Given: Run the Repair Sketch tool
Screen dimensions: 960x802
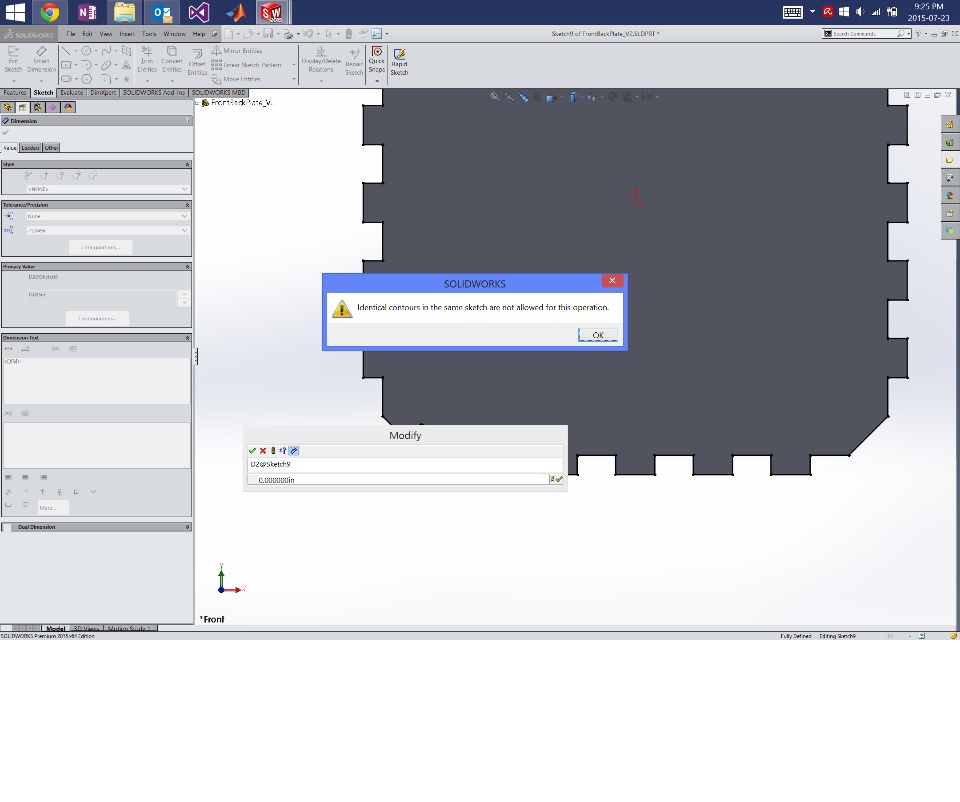Looking at the screenshot, I should coord(354,62).
